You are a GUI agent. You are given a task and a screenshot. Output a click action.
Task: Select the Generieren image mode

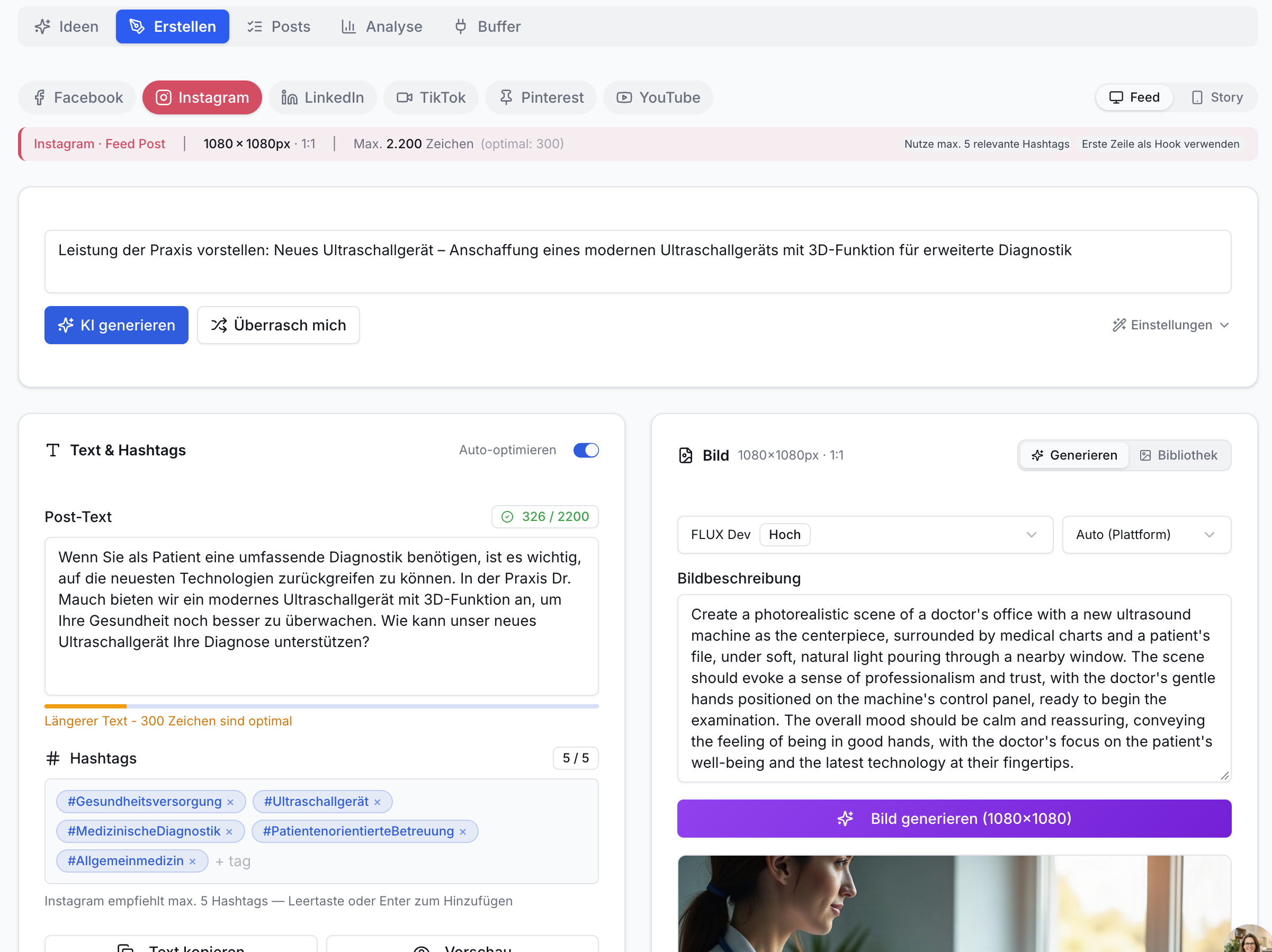tap(1074, 455)
